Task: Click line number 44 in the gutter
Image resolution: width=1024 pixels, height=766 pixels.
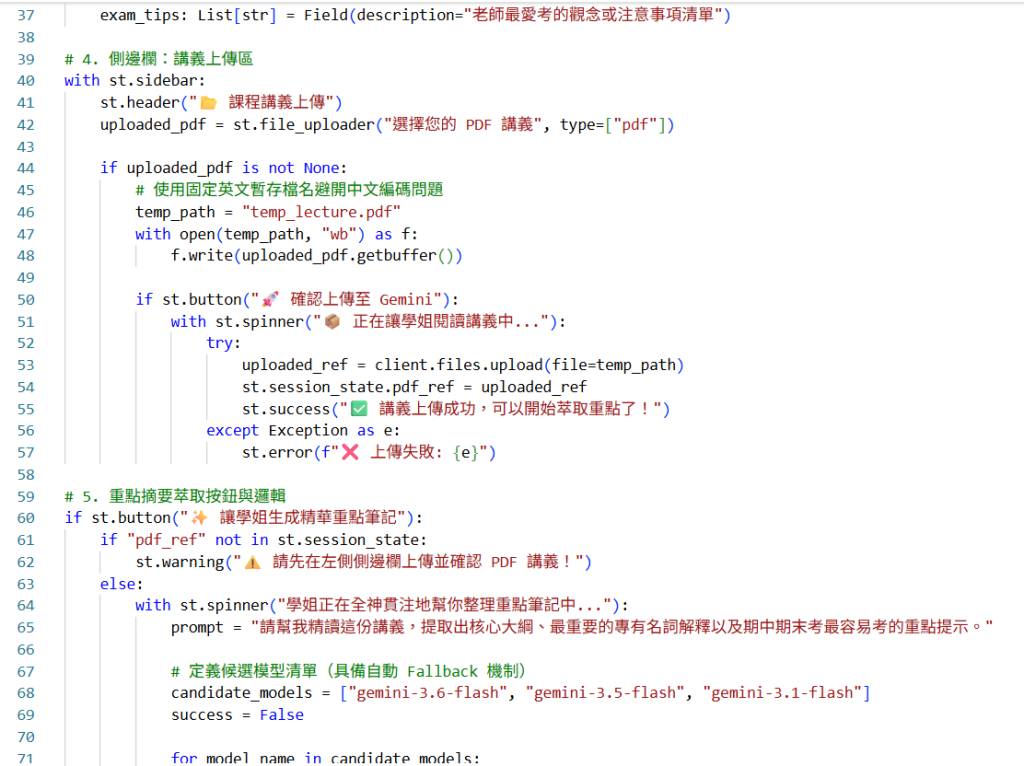Action: point(25,168)
